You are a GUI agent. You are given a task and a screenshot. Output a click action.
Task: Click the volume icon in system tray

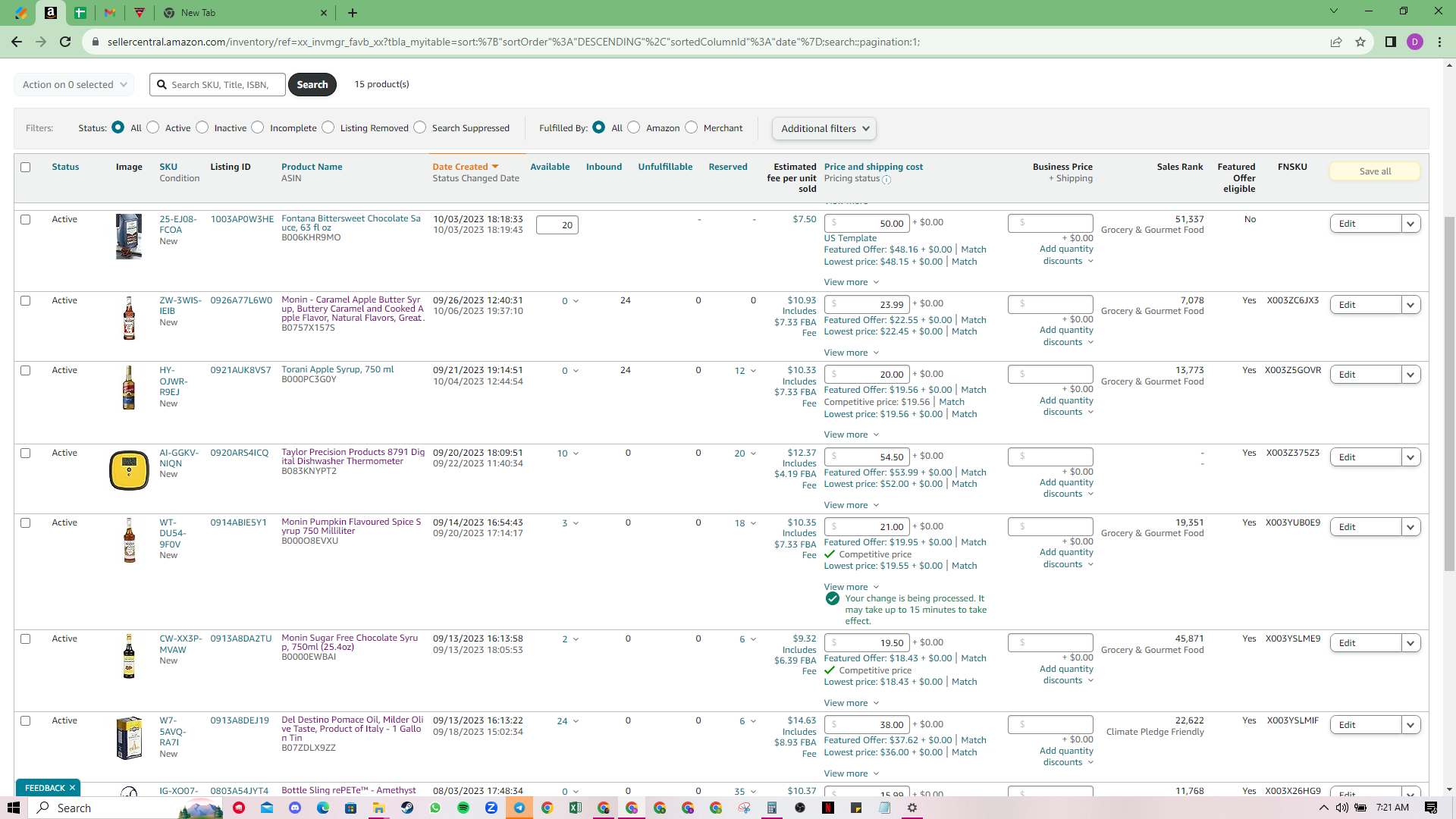coord(1342,808)
